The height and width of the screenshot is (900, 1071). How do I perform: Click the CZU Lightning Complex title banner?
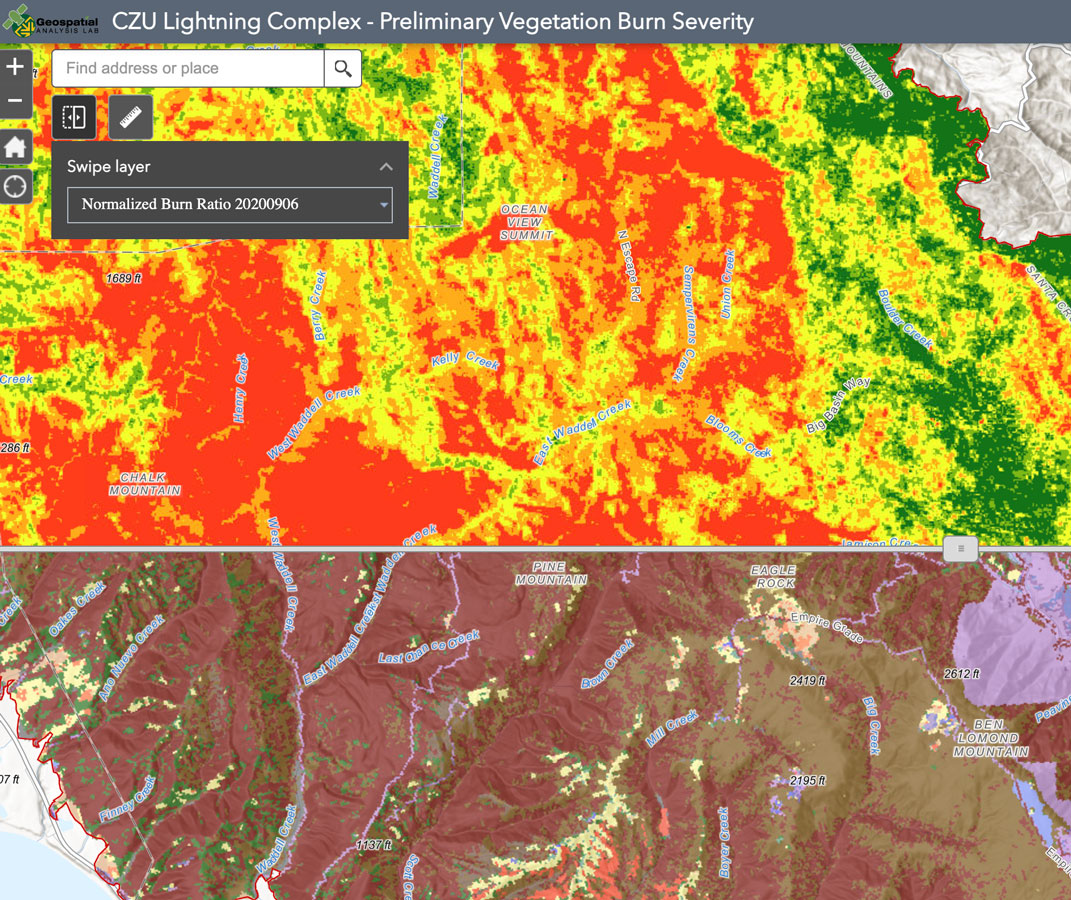tap(435, 20)
